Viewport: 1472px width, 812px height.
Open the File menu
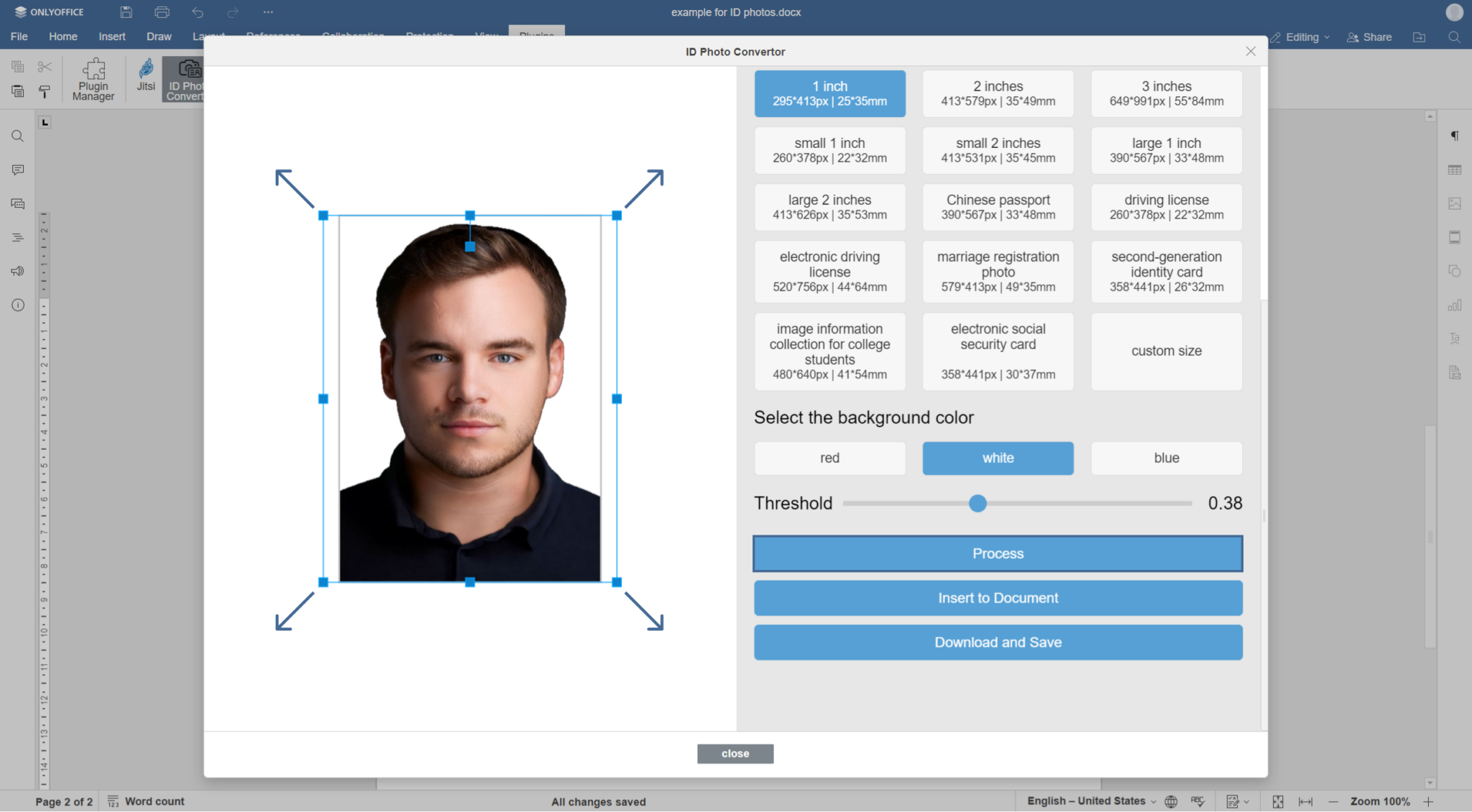coord(19,37)
